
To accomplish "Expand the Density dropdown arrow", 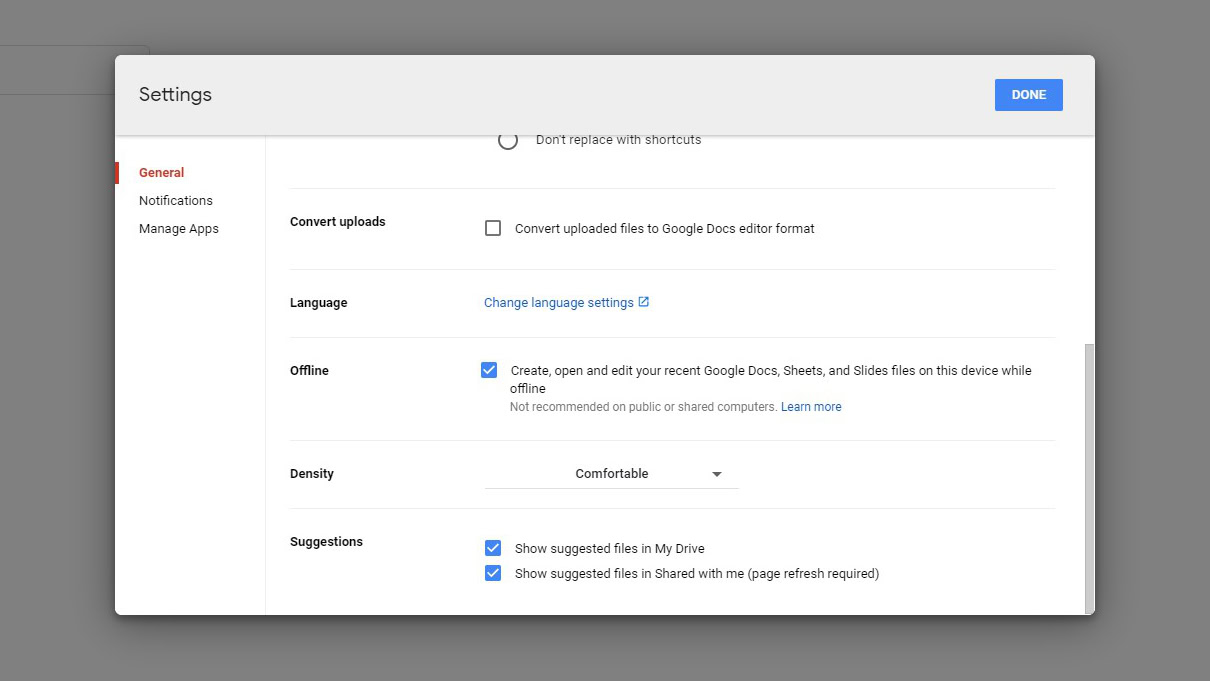I will [717, 474].
